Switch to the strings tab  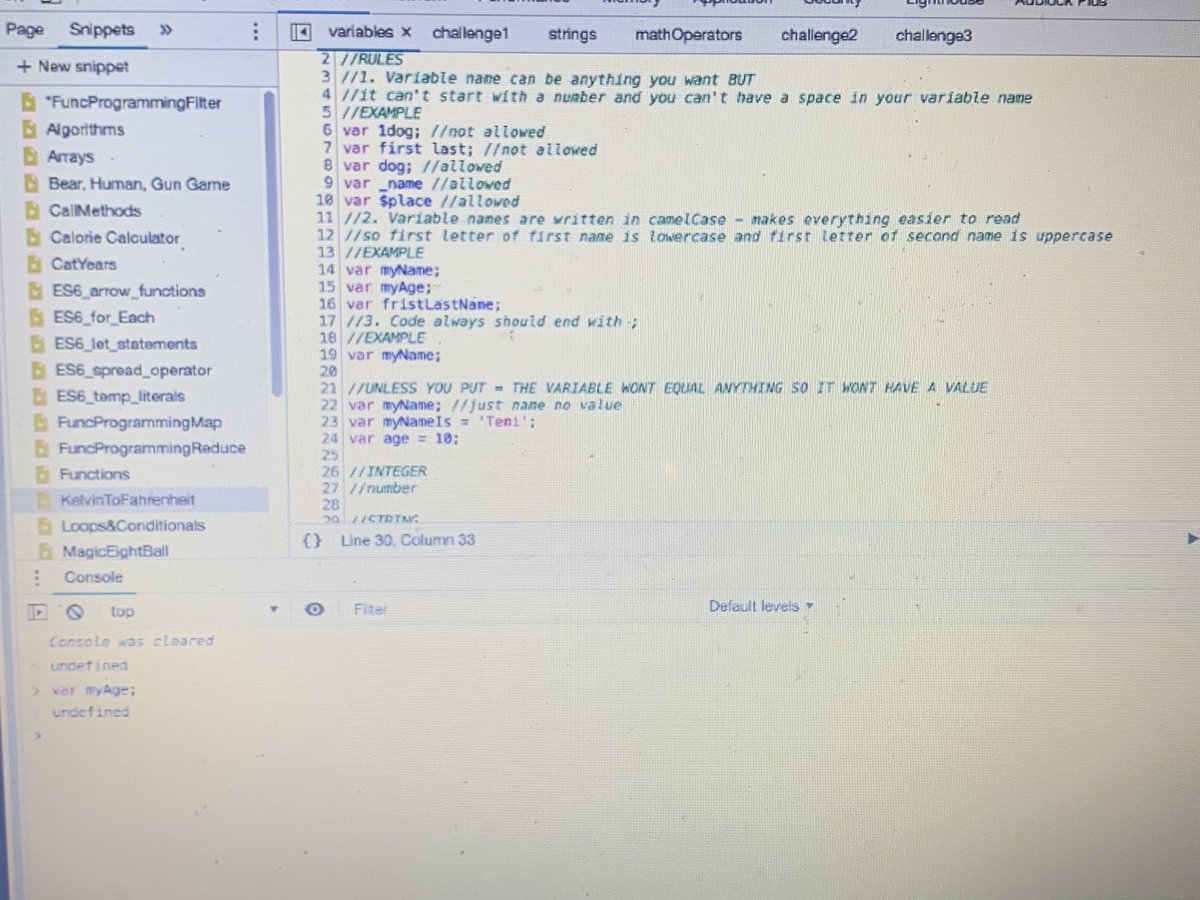pyautogui.click(x=572, y=34)
